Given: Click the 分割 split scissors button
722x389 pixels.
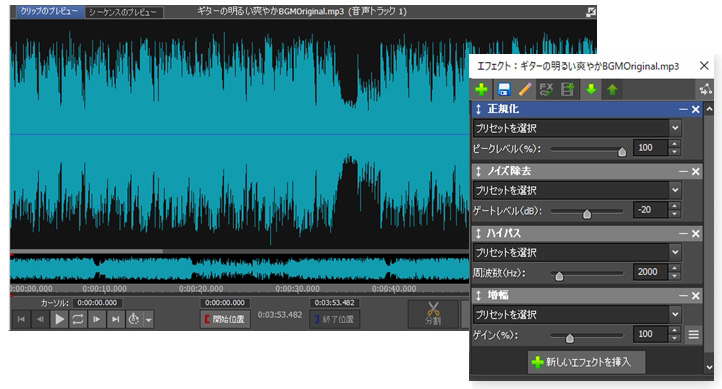Looking at the screenshot, I should point(433,314).
